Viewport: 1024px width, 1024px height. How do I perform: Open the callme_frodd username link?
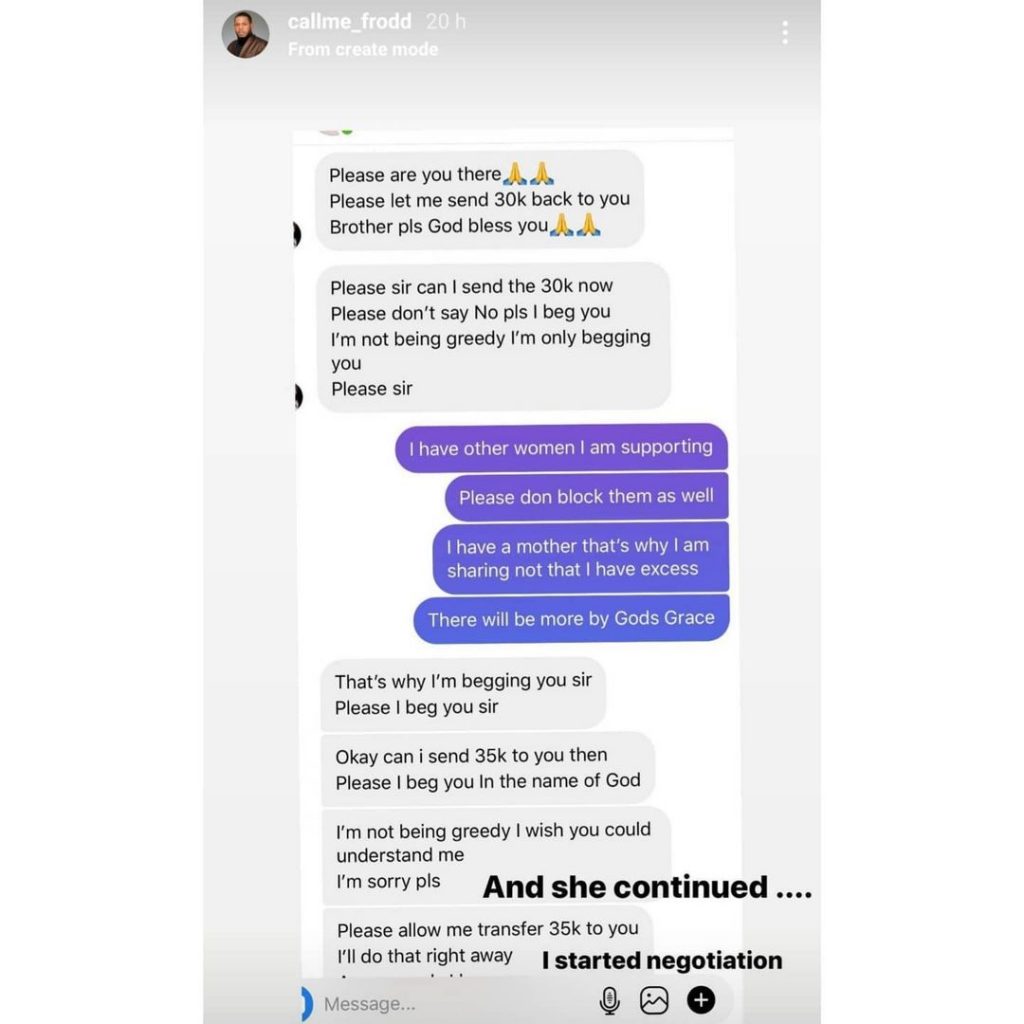click(x=349, y=22)
